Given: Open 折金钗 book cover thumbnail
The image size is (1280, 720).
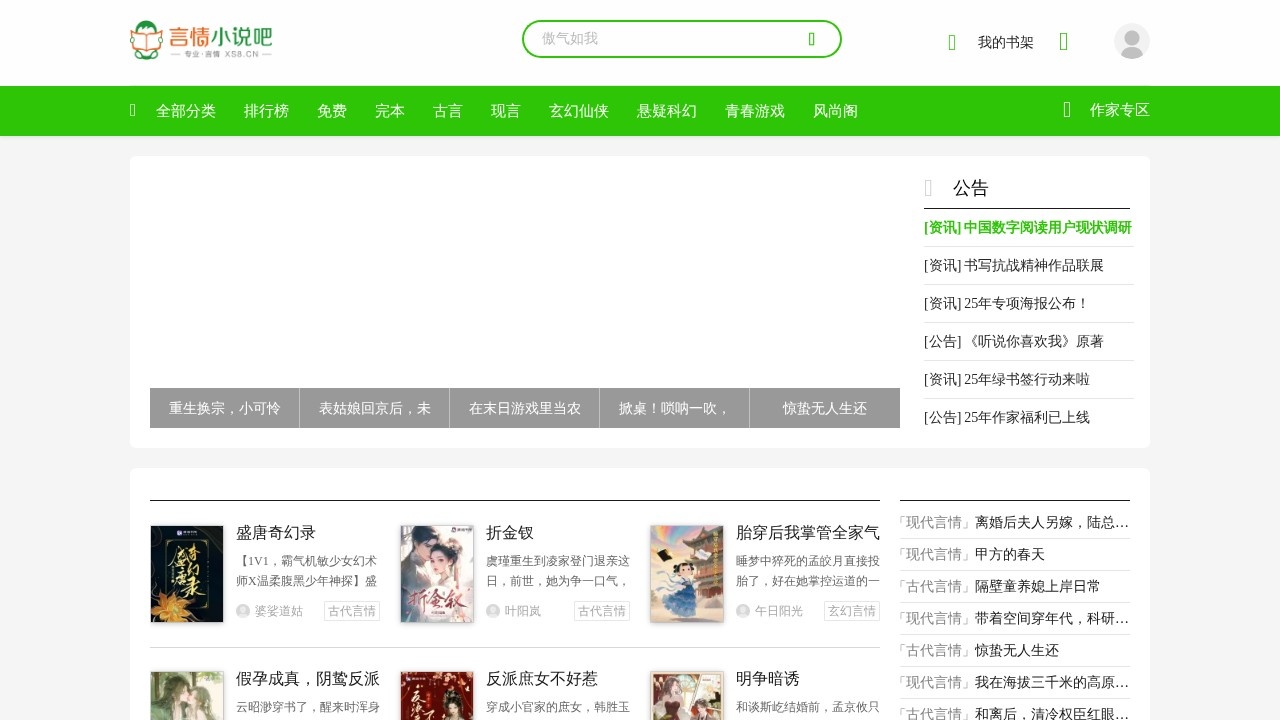Looking at the screenshot, I should tap(437, 574).
